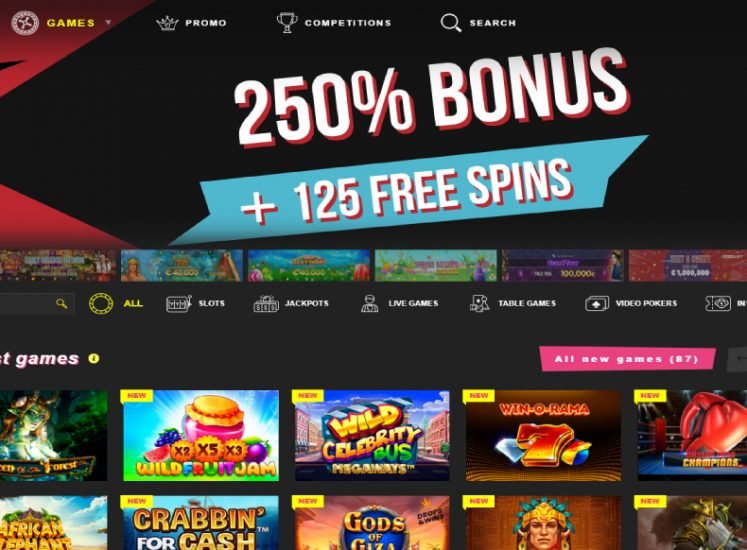Click the previous arrow next to new games
The height and width of the screenshot is (550, 747).
(737, 359)
